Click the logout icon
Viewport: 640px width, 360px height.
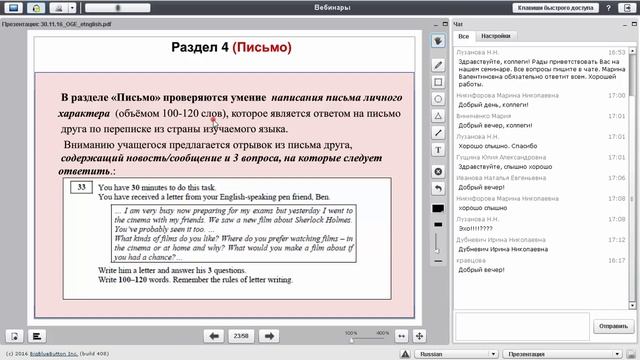[627, 8]
